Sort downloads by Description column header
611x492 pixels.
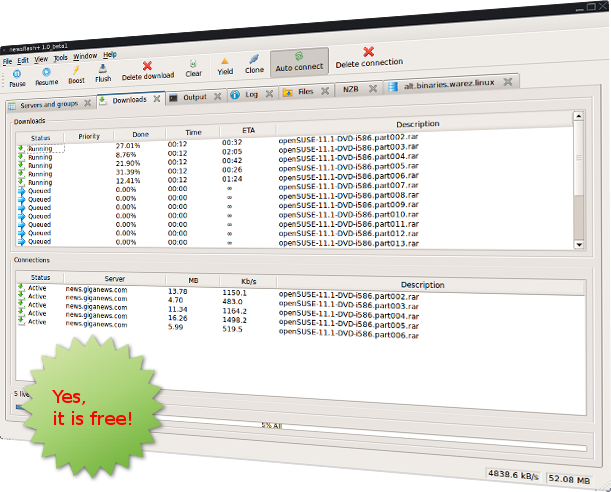pyautogui.click(x=417, y=124)
